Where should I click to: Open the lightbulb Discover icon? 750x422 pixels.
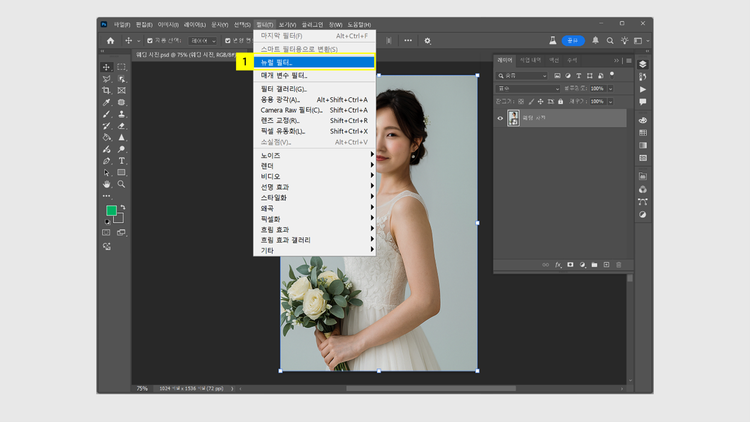(625, 41)
